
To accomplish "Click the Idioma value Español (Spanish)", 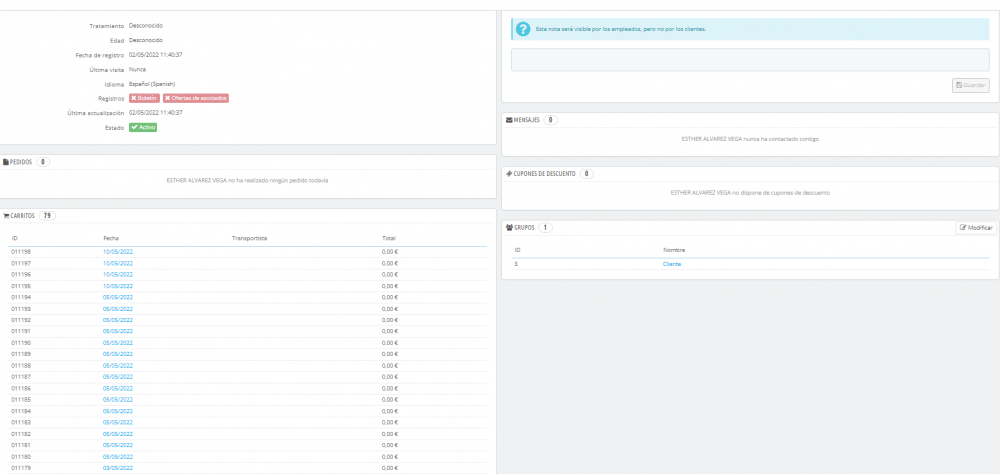I will pos(152,84).
